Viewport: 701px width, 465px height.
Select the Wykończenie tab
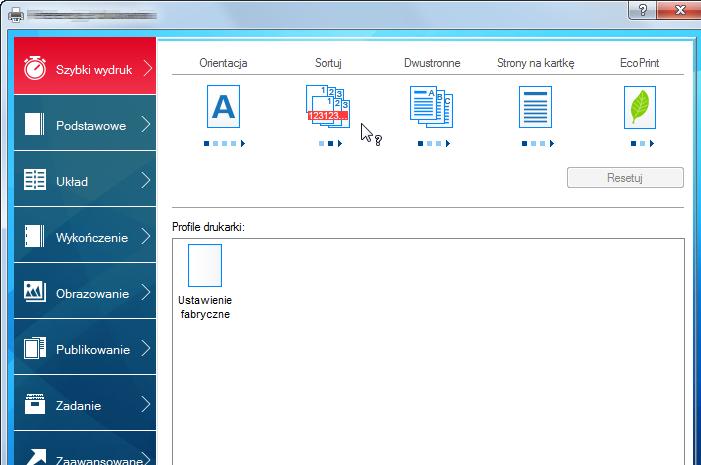click(x=85, y=235)
